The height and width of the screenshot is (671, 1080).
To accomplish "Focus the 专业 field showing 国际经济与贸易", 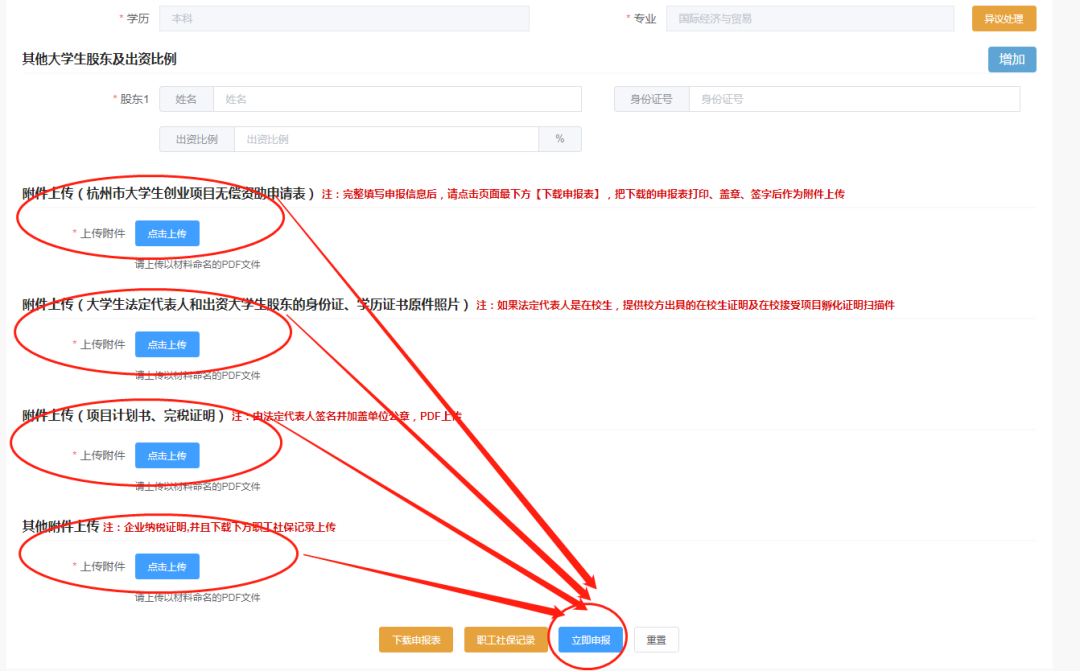I will tap(810, 19).
